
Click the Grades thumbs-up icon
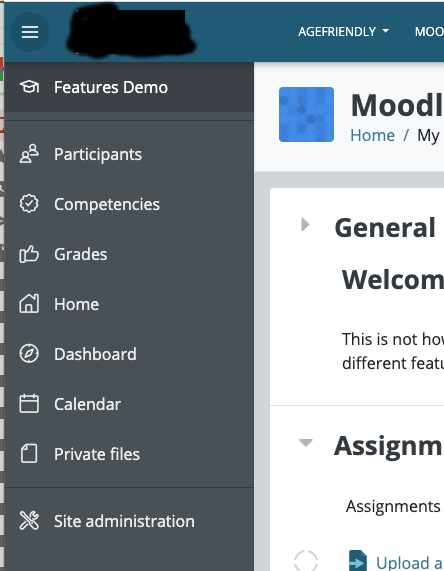coord(29,254)
